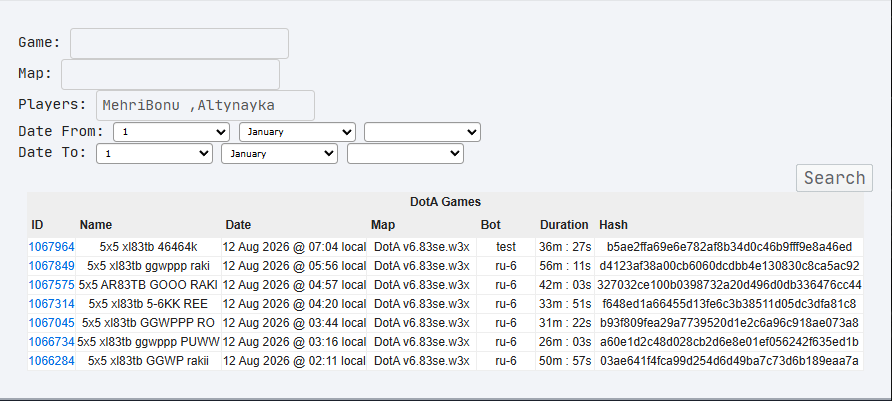Image resolution: width=892 pixels, height=401 pixels.
Task: Select game name '5x5 xl83tb 5-6KK REE'
Action: (148, 304)
